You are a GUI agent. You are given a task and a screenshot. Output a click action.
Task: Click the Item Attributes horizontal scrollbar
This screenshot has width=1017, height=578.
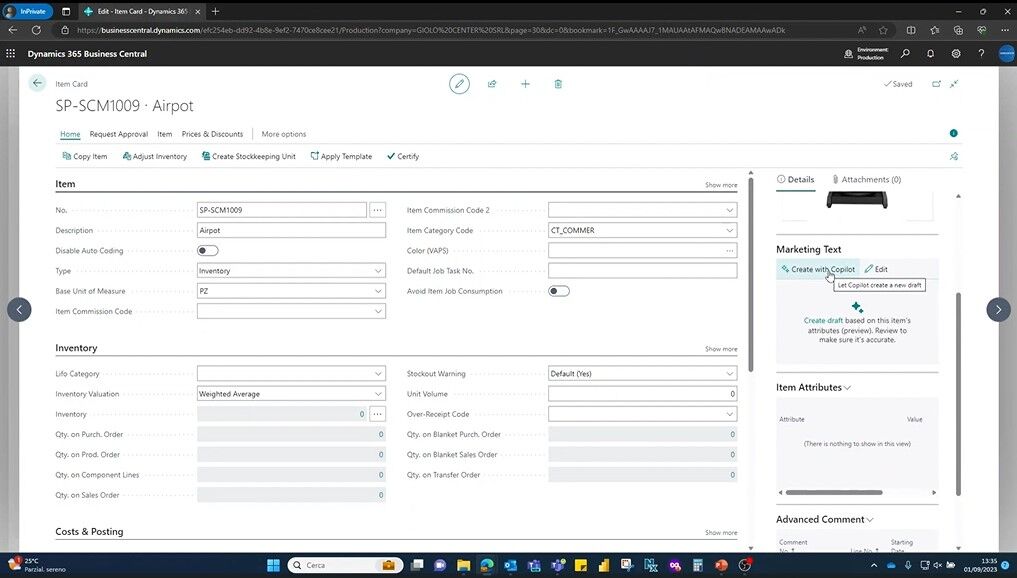click(x=834, y=492)
